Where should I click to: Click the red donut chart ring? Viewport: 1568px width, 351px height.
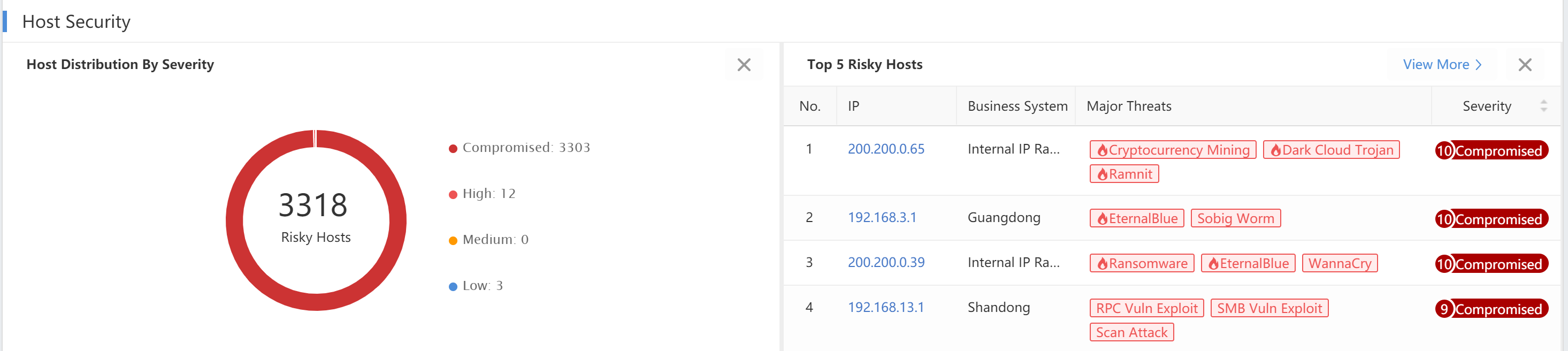coord(234,220)
